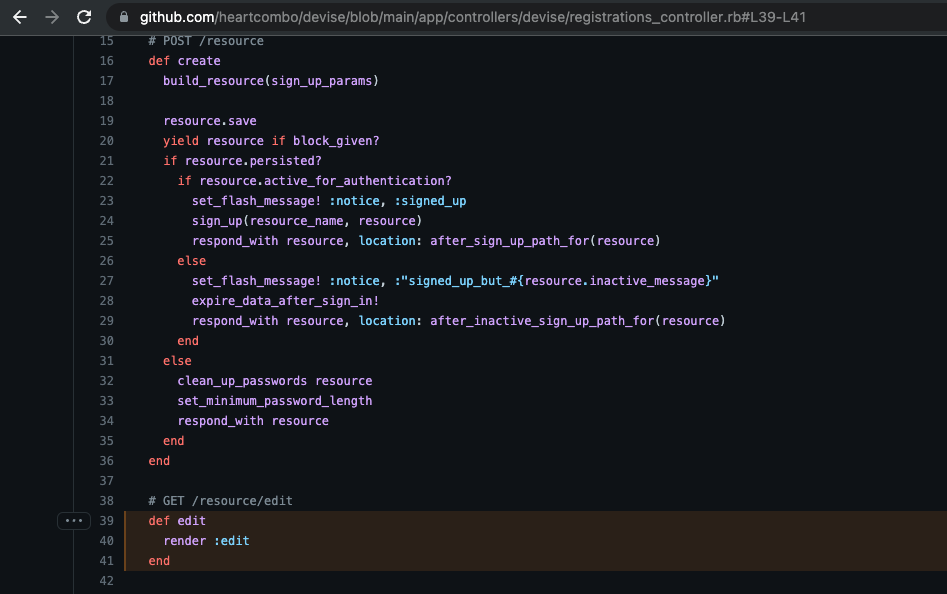Click 'after_sign_up_path_for(resource)' call
This screenshot has width=947, height=594.
click(545, 241)
